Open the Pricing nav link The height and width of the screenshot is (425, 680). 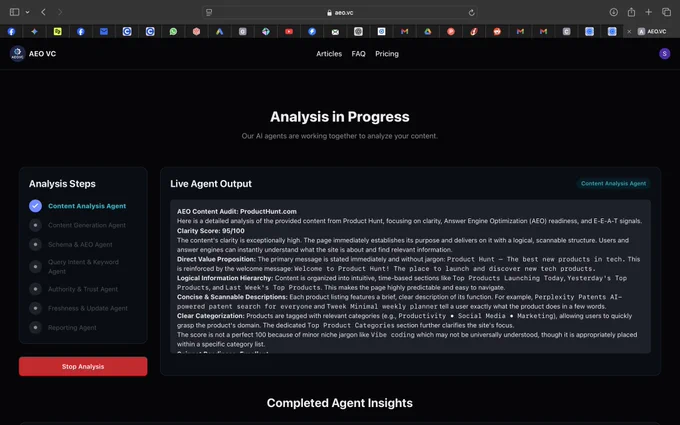pyautogui.click(x=387, y=54)
